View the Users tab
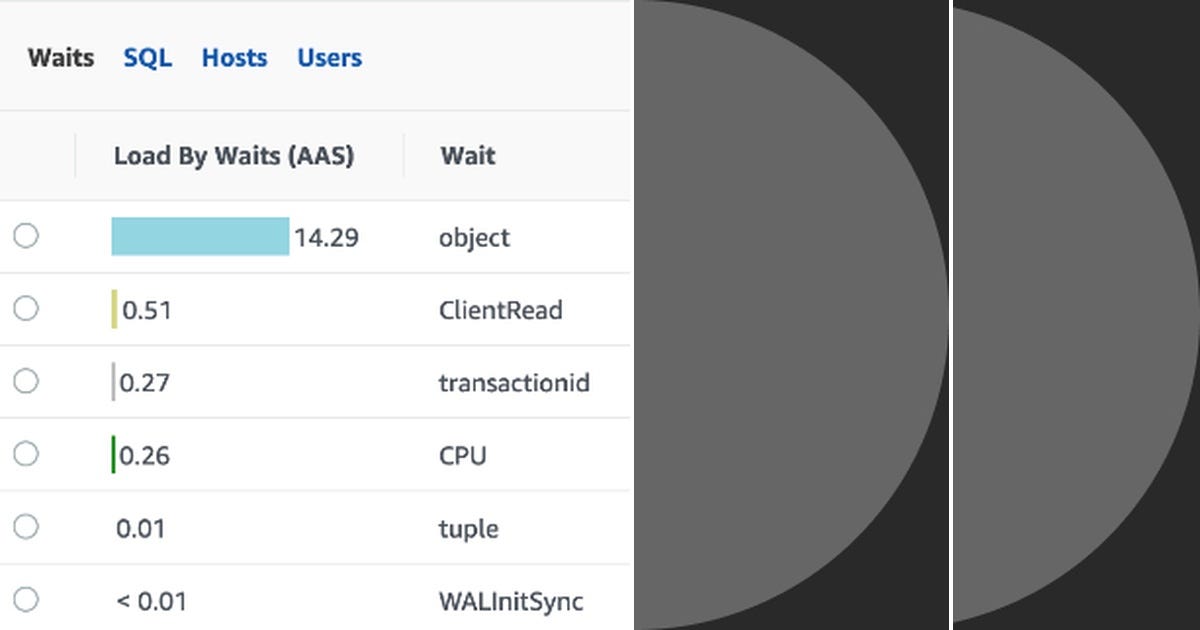 pyautogui.click(x=329, y=58)
